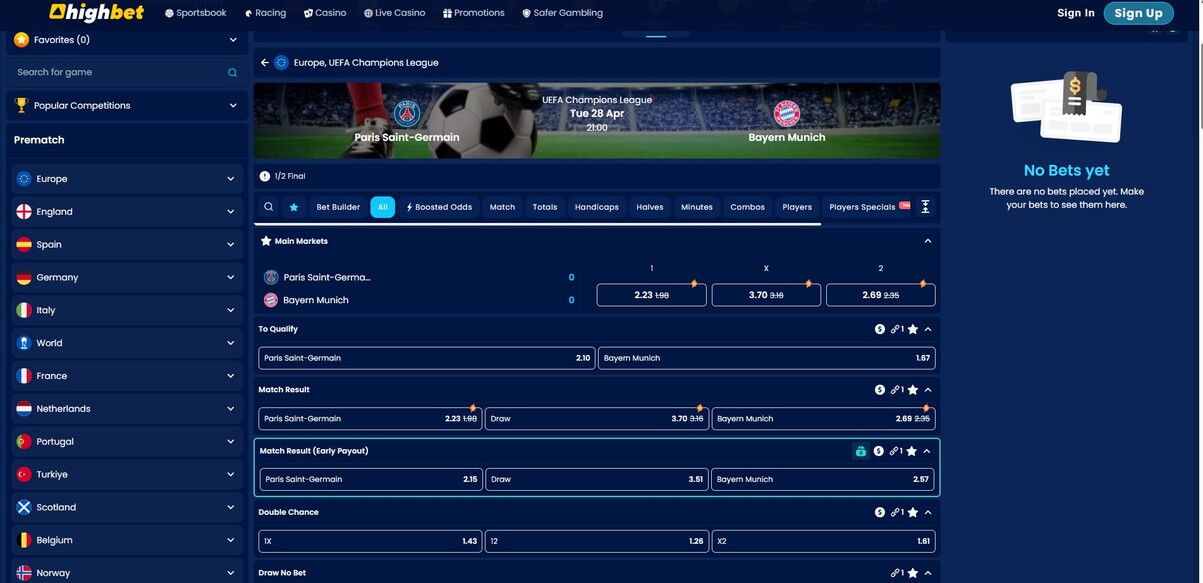The image size is (1203, 583).
Task: Click the dollar icon on Match Result (Early Payout)
Action: (879, 451)
